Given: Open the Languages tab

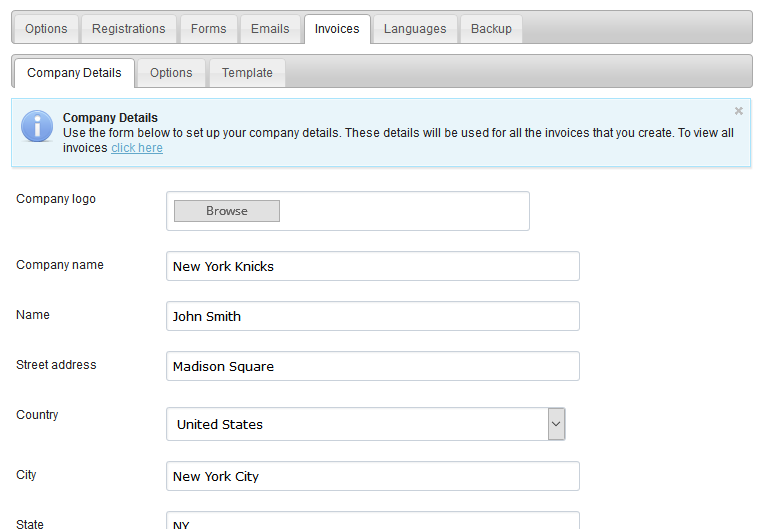Looking at the screenshot, I should tap(415, 29).
